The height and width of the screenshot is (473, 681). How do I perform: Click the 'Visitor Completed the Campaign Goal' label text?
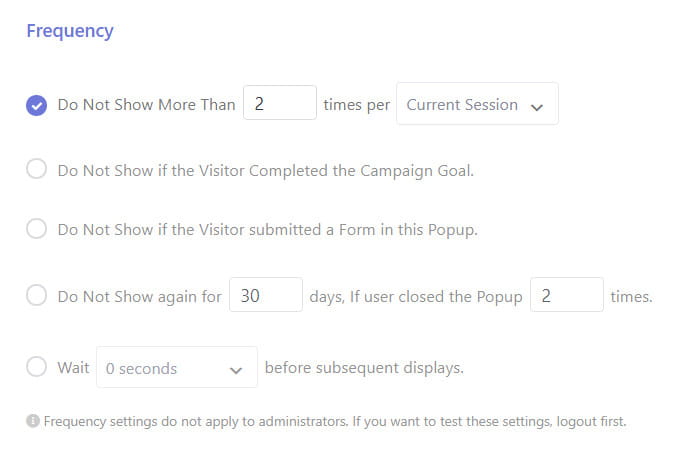[265, 170]
